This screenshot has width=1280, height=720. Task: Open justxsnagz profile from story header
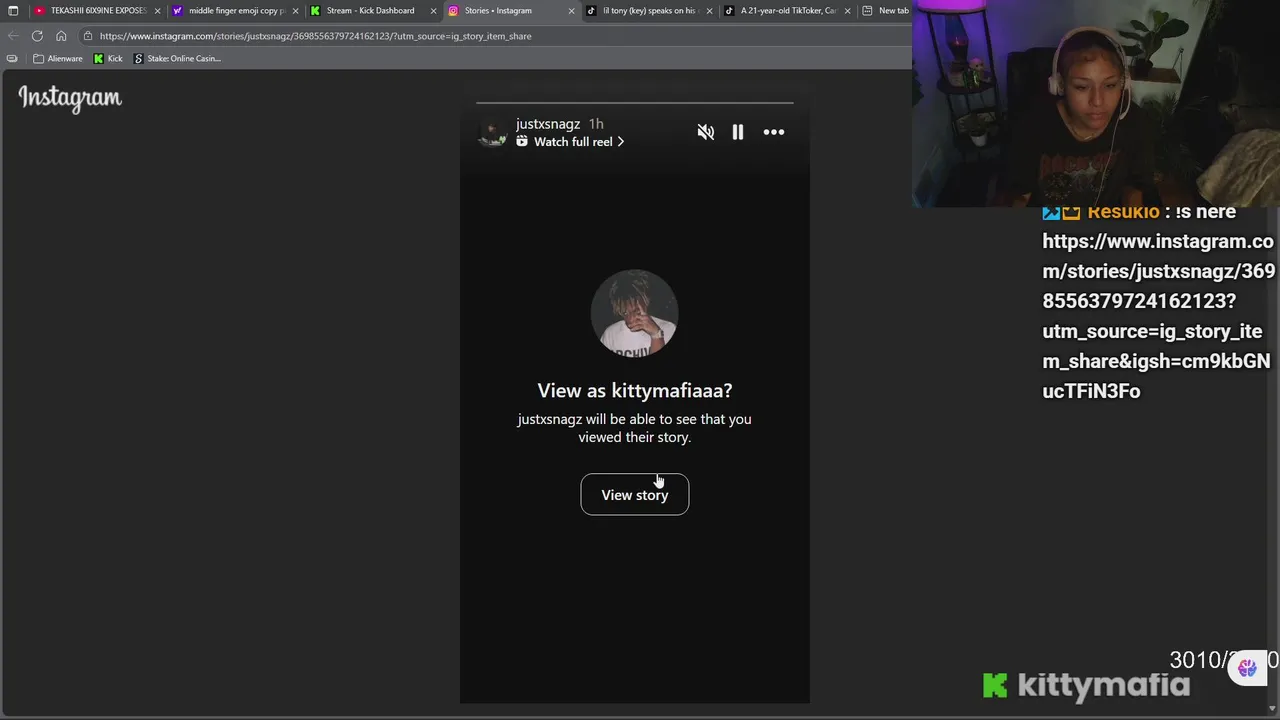coord(548,124)
